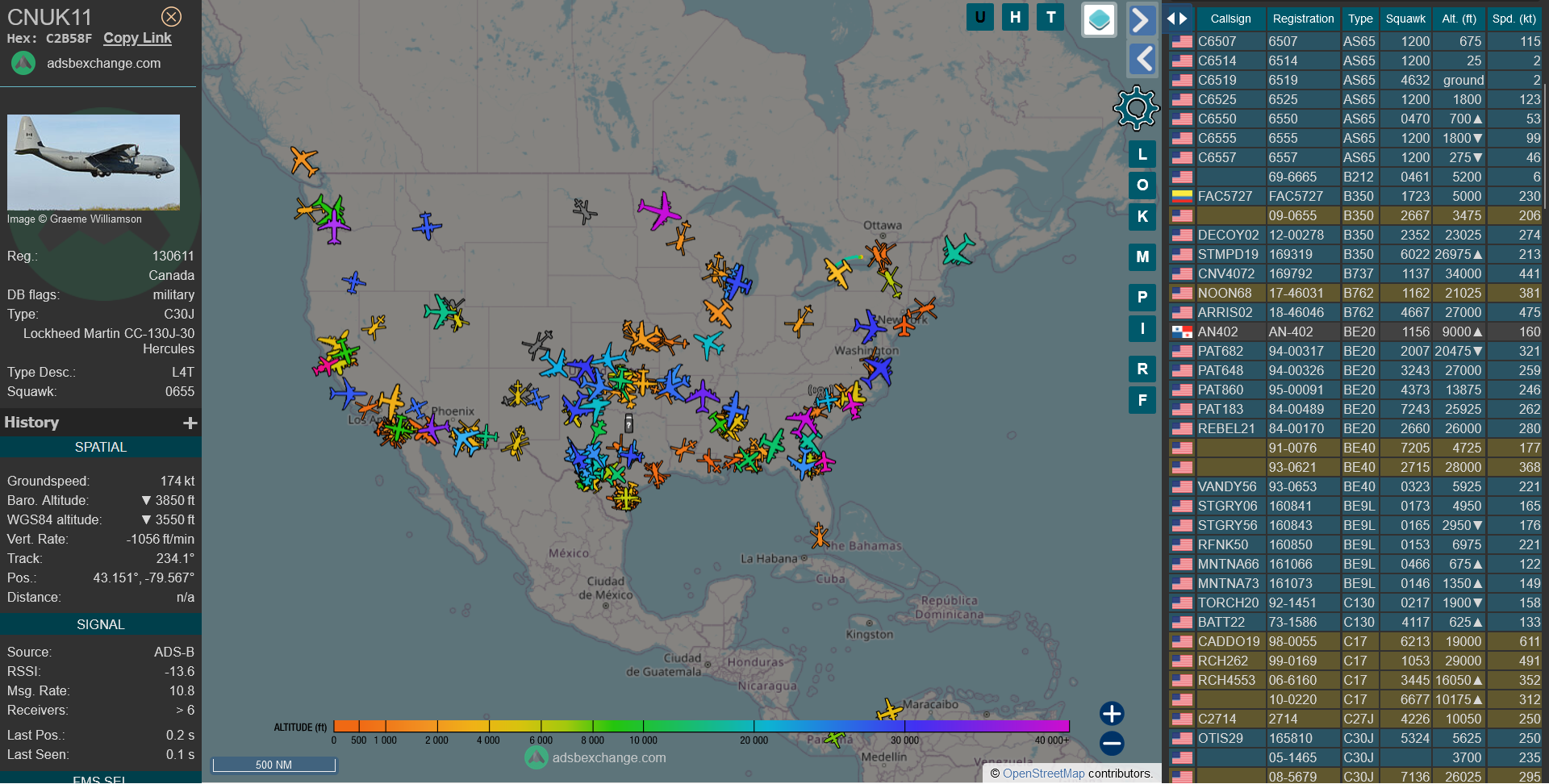Select the yellow aircraft icon near Maracaibo
This screenshot has width=1549, height=784.
[x=889, y=711]
